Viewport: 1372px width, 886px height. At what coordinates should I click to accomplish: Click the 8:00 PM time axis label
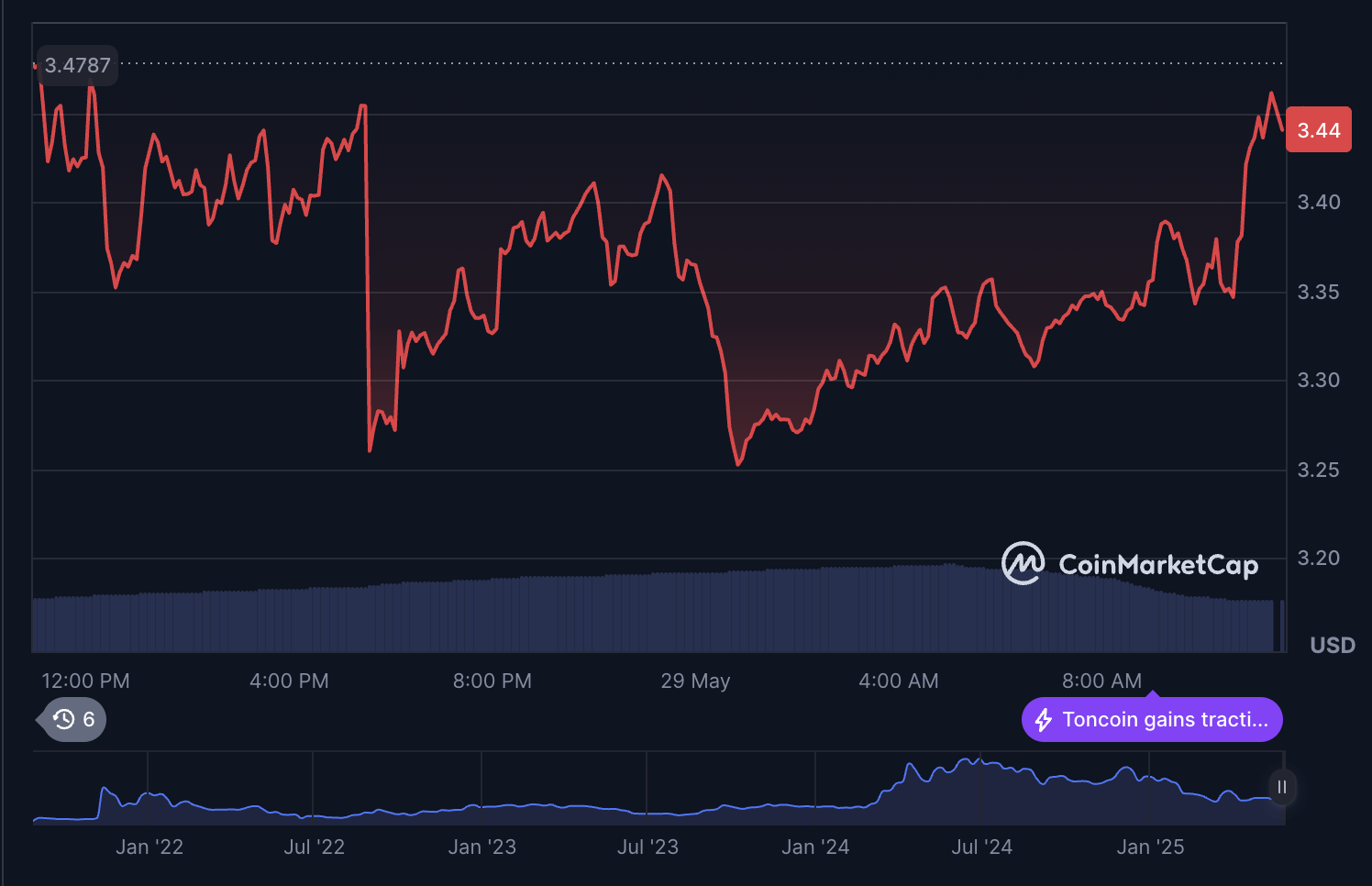coord(492,681)
